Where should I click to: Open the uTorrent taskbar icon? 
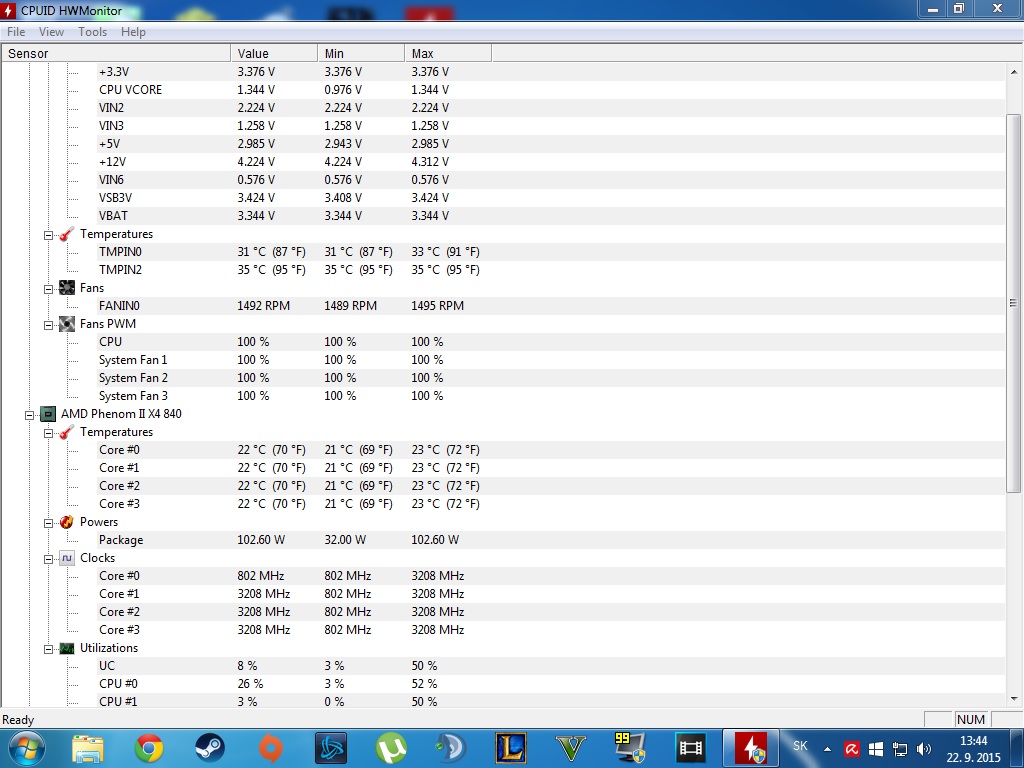click(391, 748)
